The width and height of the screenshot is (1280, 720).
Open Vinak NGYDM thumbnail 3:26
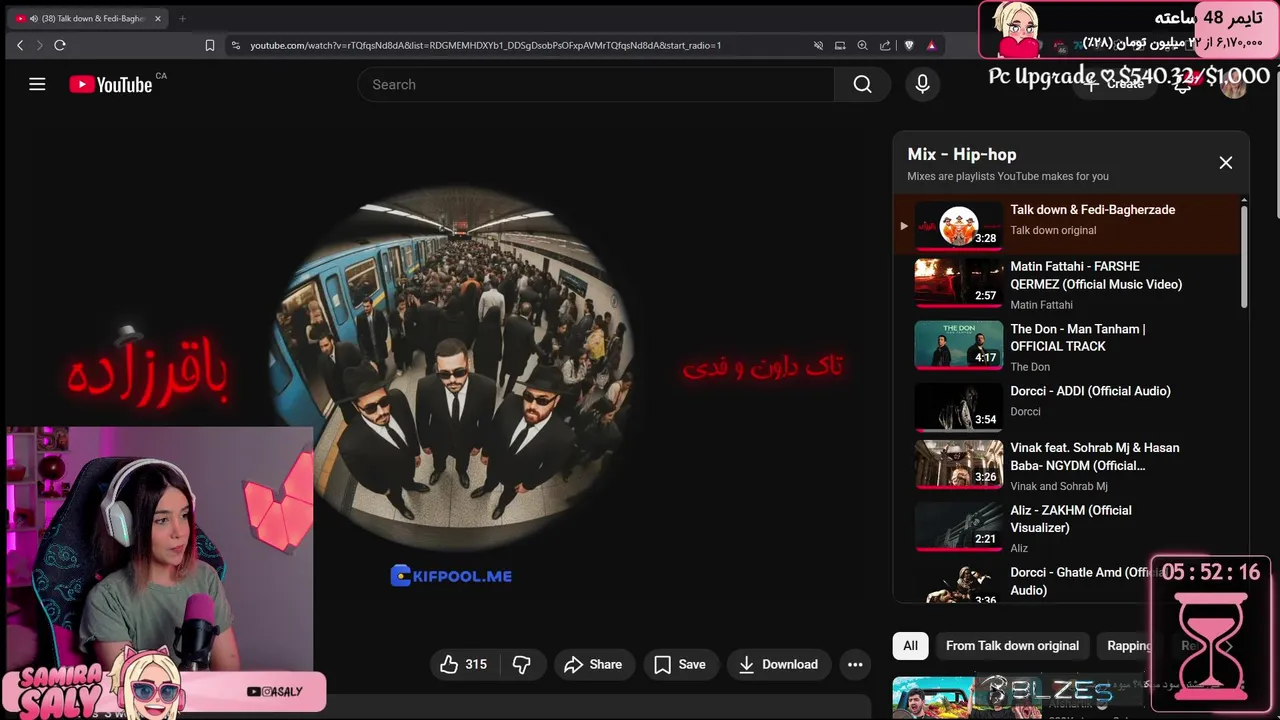[958, 464]
